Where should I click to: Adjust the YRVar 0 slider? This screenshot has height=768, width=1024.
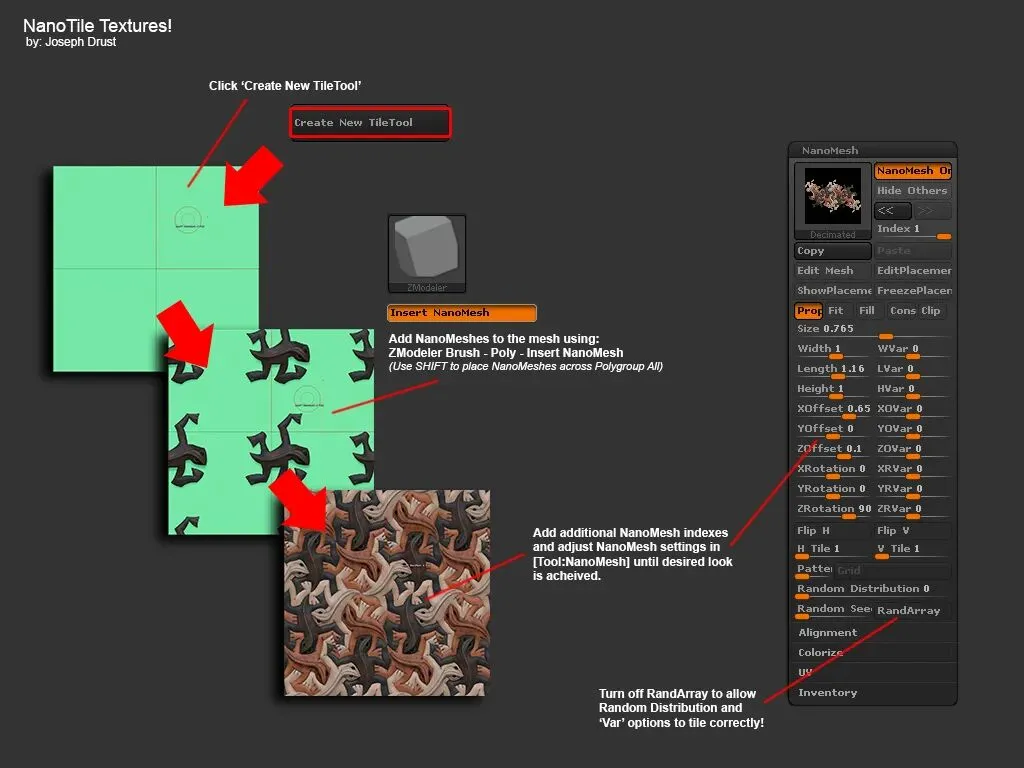point(913,490)
